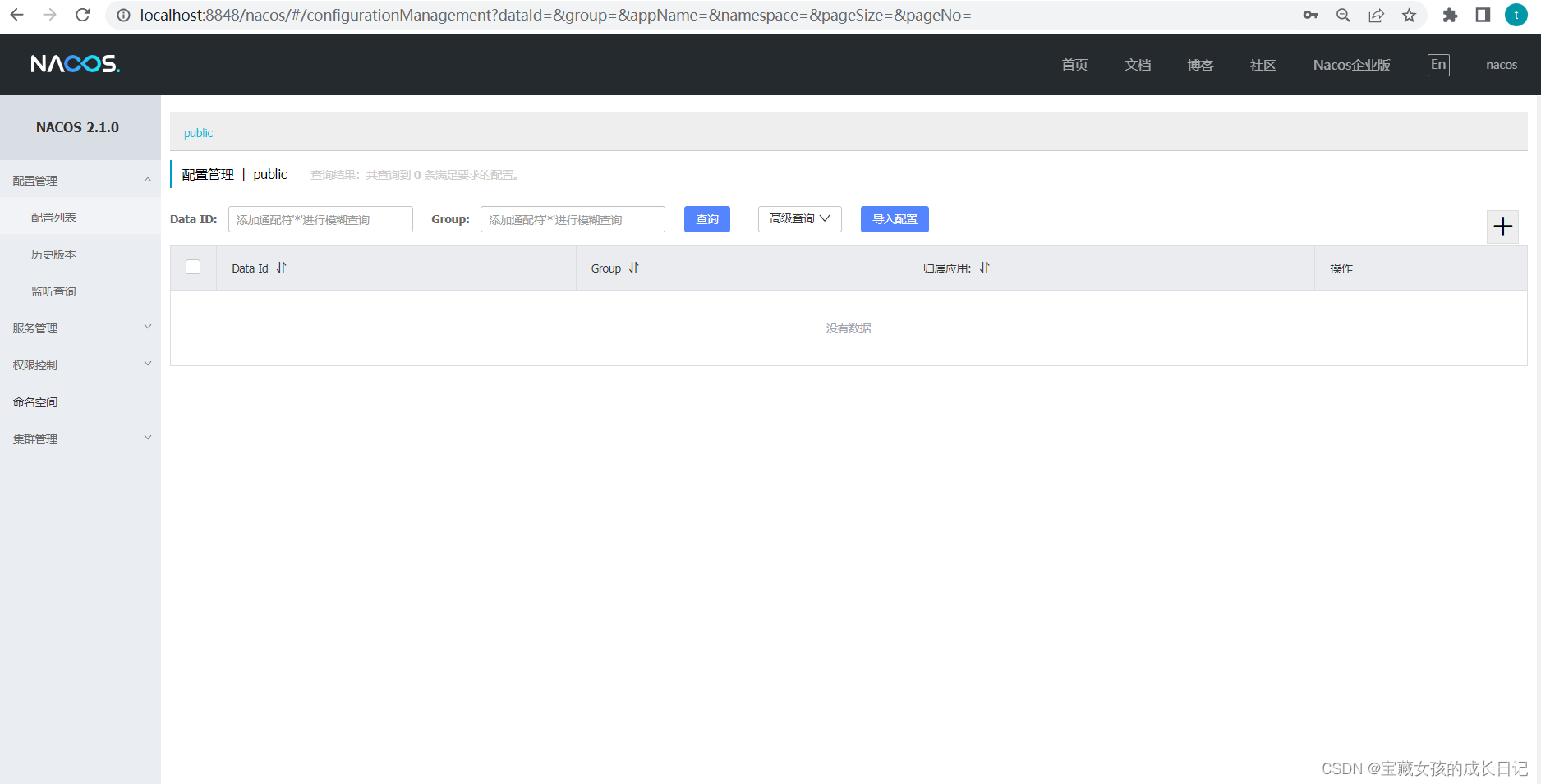
Task: Open the saved password key icon
Action: pyautogui.click(x=1311, y=16)
